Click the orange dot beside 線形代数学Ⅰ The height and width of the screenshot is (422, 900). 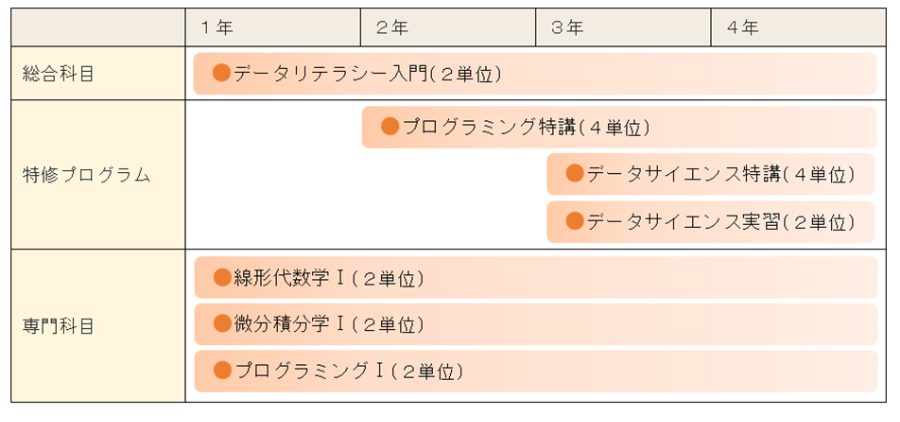pyautogui.click(x=222, y=277)
